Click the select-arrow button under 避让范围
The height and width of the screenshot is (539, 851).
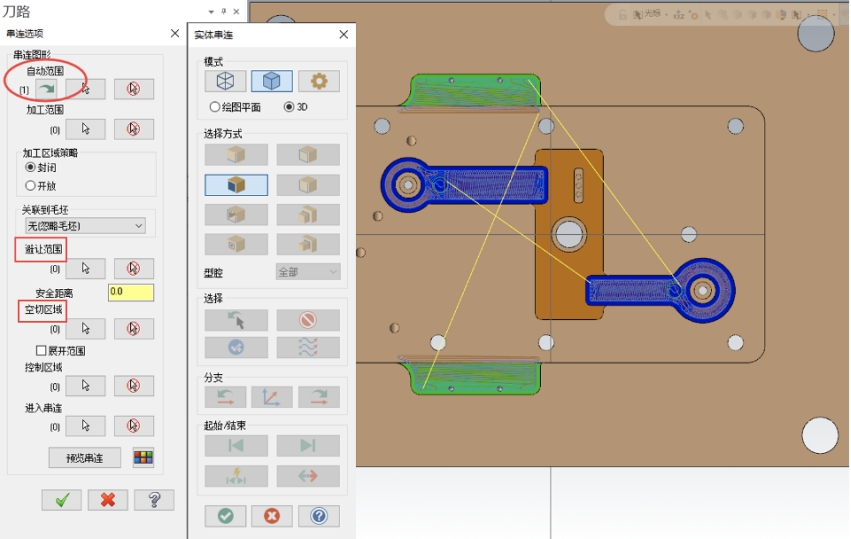point(85,268)
